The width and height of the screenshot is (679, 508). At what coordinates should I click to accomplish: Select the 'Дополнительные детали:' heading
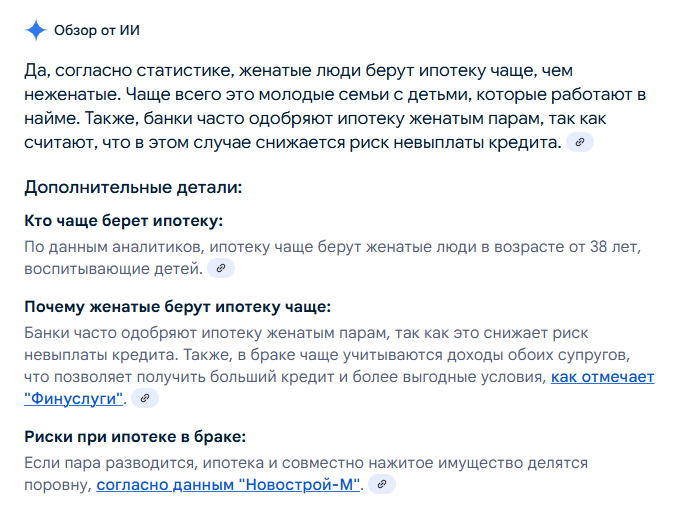133,187
